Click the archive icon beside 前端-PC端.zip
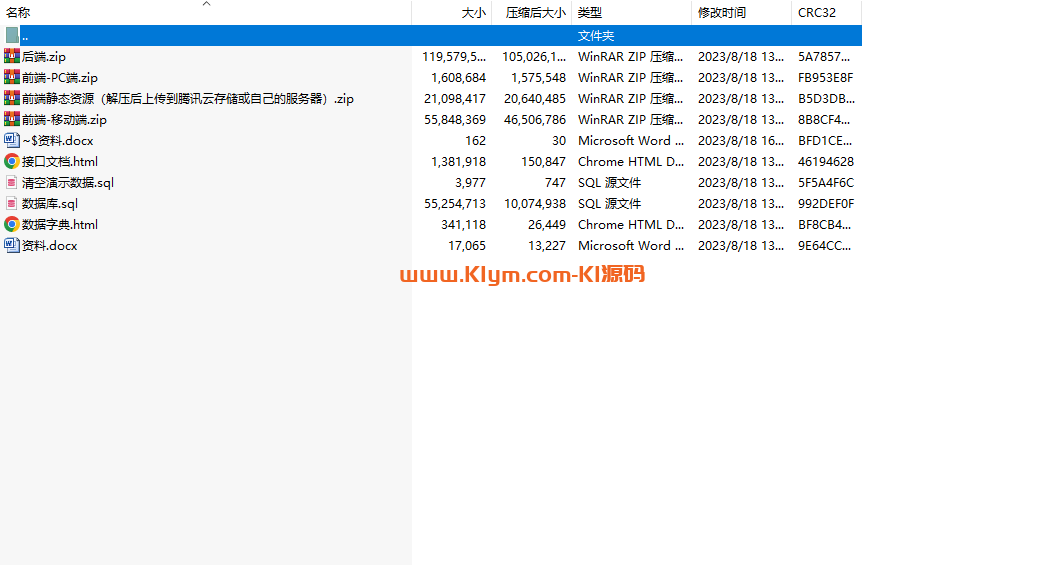 (11, 78)
